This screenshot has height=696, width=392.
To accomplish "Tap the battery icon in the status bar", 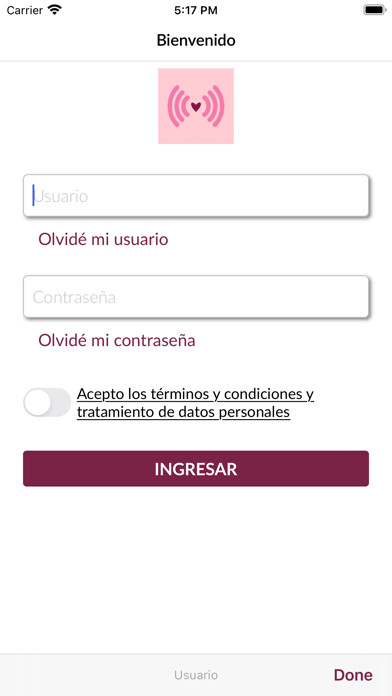I will pos(375,10).
